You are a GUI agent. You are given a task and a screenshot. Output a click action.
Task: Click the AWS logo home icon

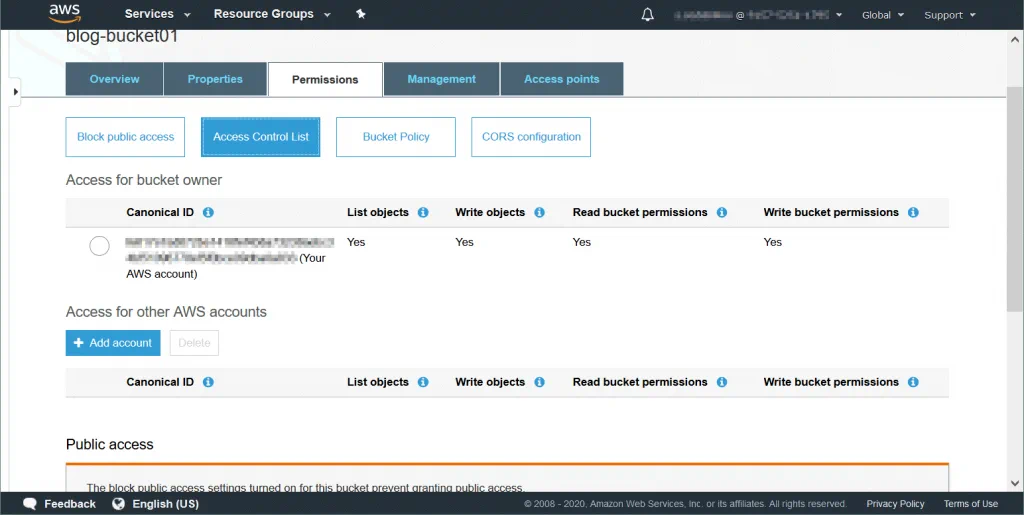pyautogui.click(x=64, y=14)
